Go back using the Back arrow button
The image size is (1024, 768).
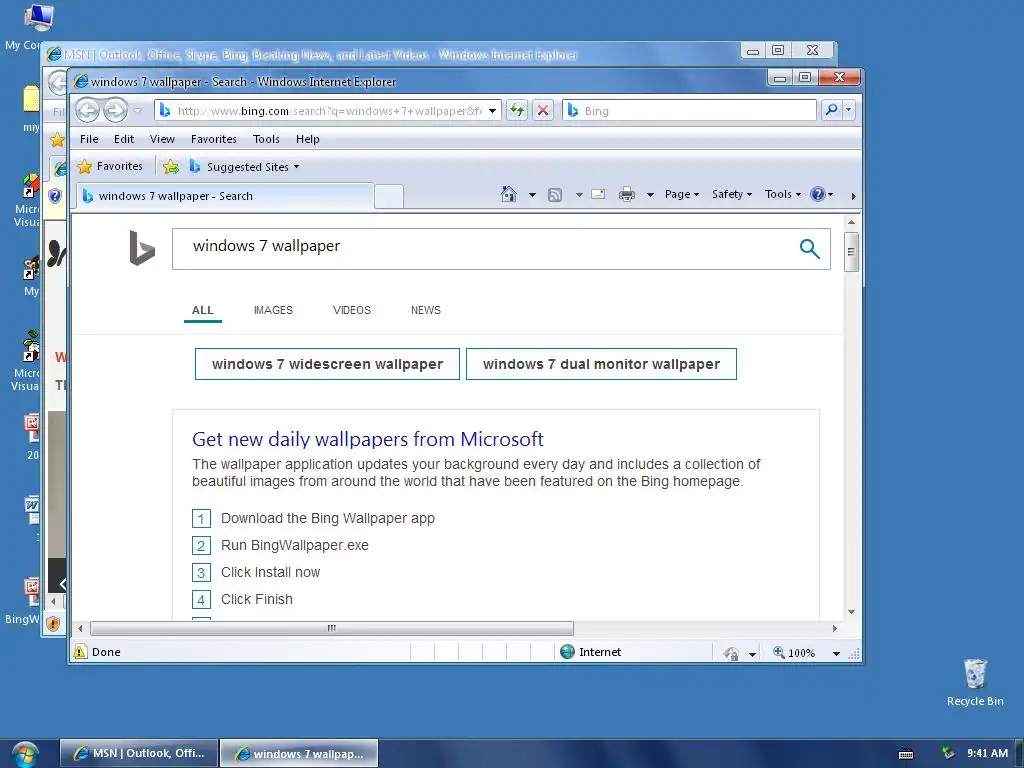(x=87, y=110)
